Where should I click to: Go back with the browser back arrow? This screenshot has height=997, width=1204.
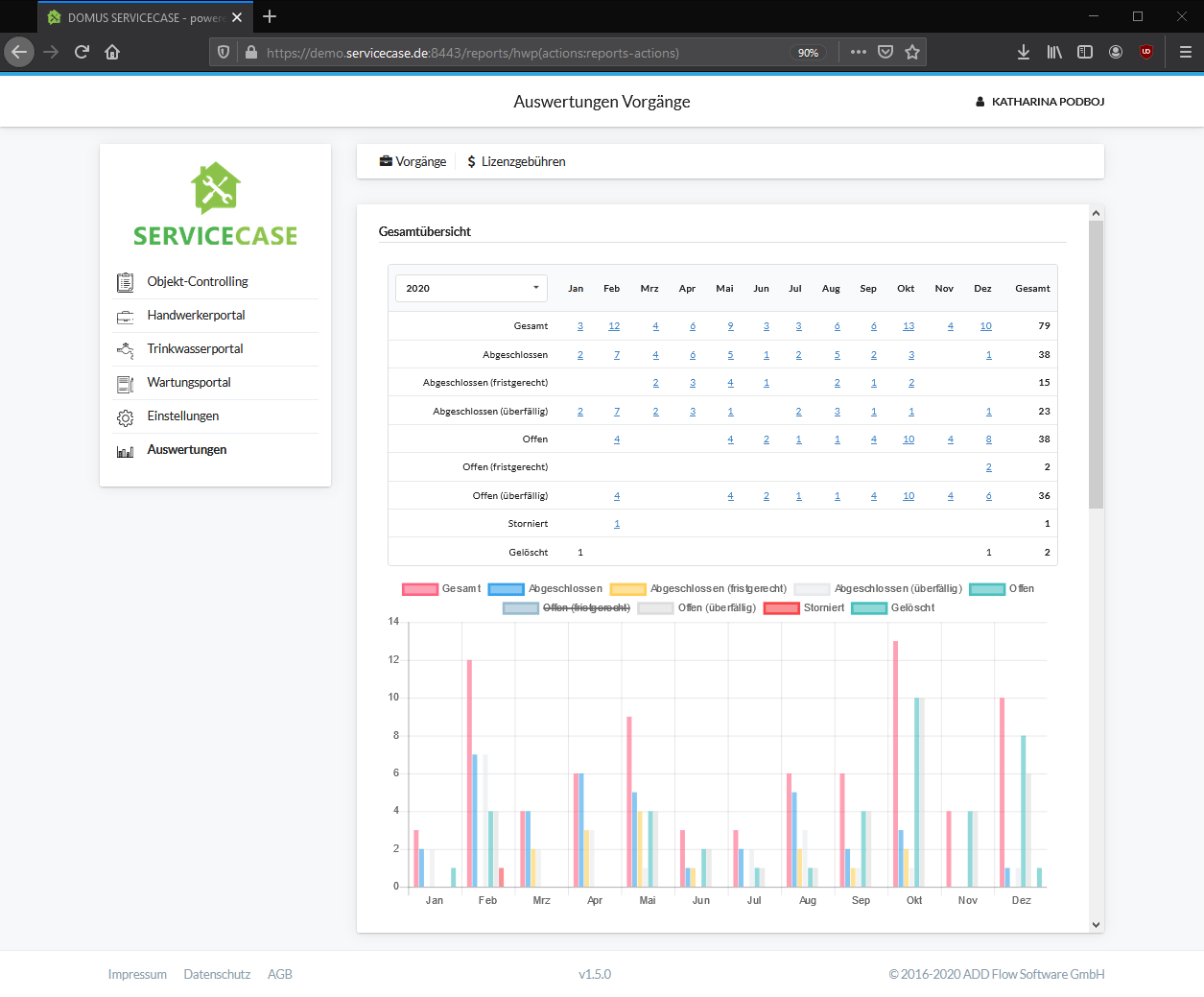click(x=19, y=52)
